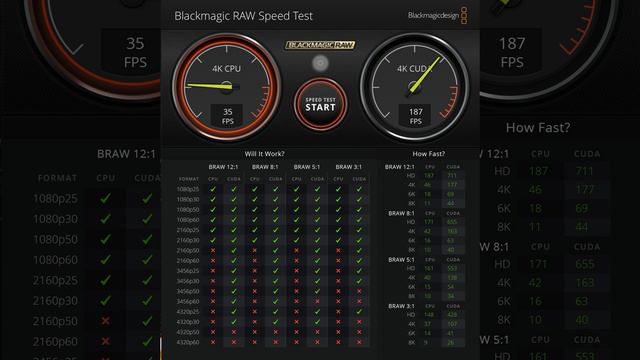
Task: Click 4320p60 row's BRAW 3:1 CUDA red cross
Action: pyautogui.click(x=359, y=342)
